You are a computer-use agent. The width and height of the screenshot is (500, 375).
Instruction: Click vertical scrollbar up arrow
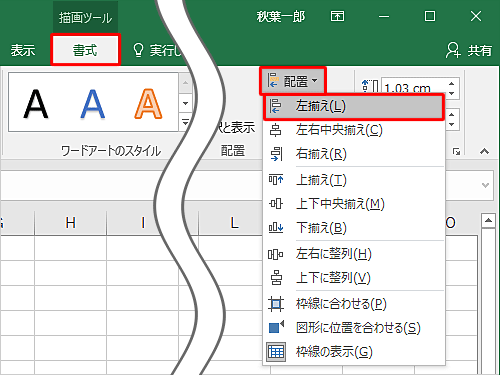488,221
